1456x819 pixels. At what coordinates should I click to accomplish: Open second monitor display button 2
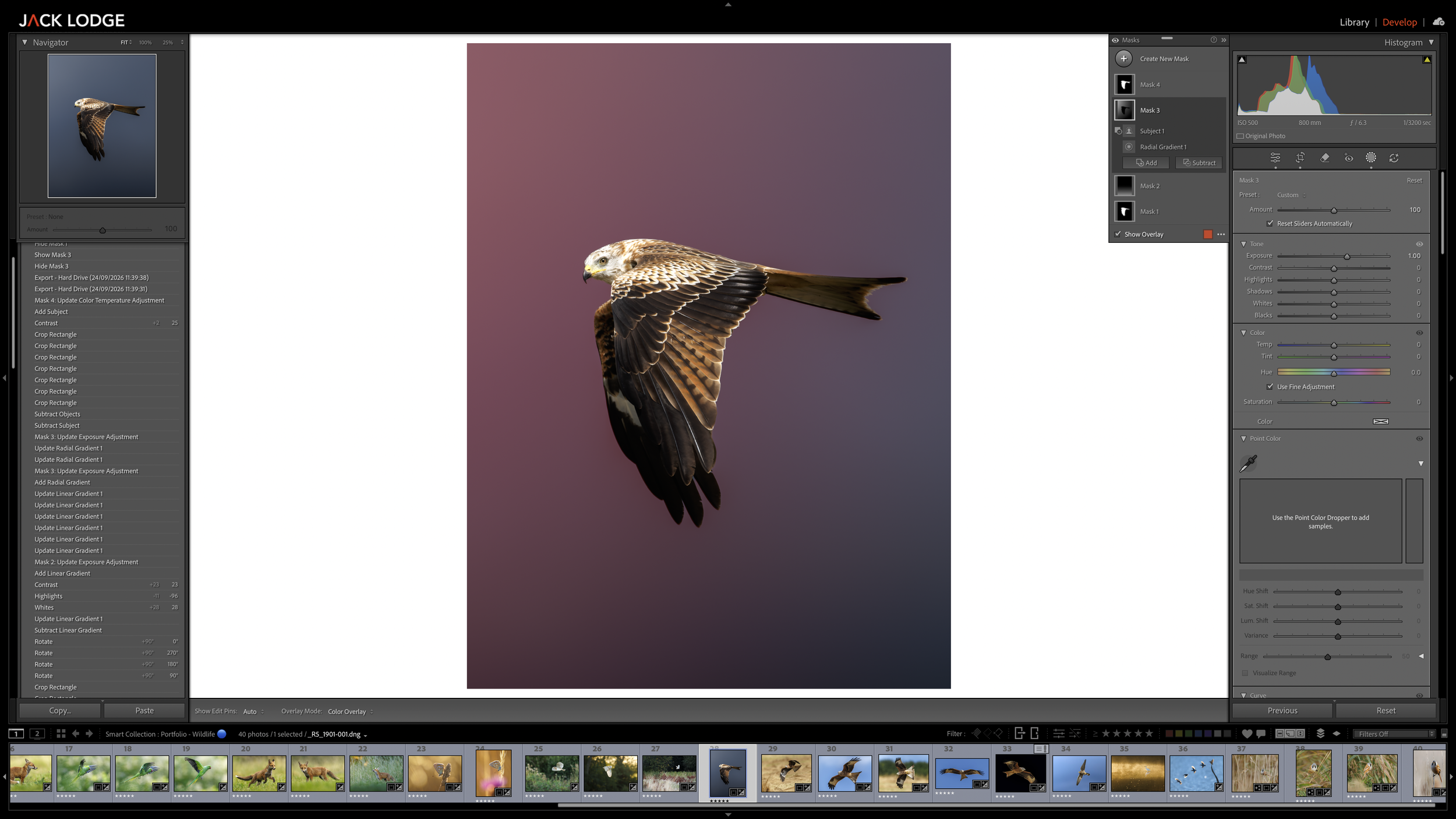pos(37,733)
